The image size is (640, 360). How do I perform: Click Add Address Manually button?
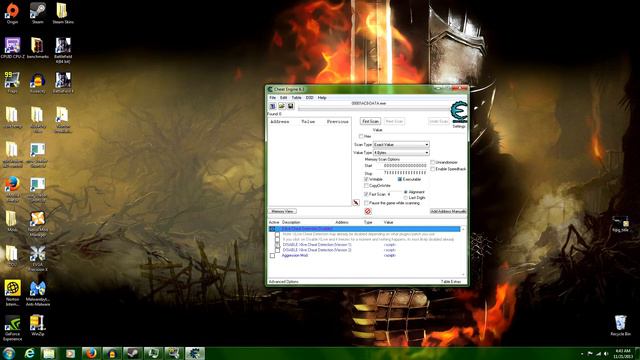pos(448,211)
